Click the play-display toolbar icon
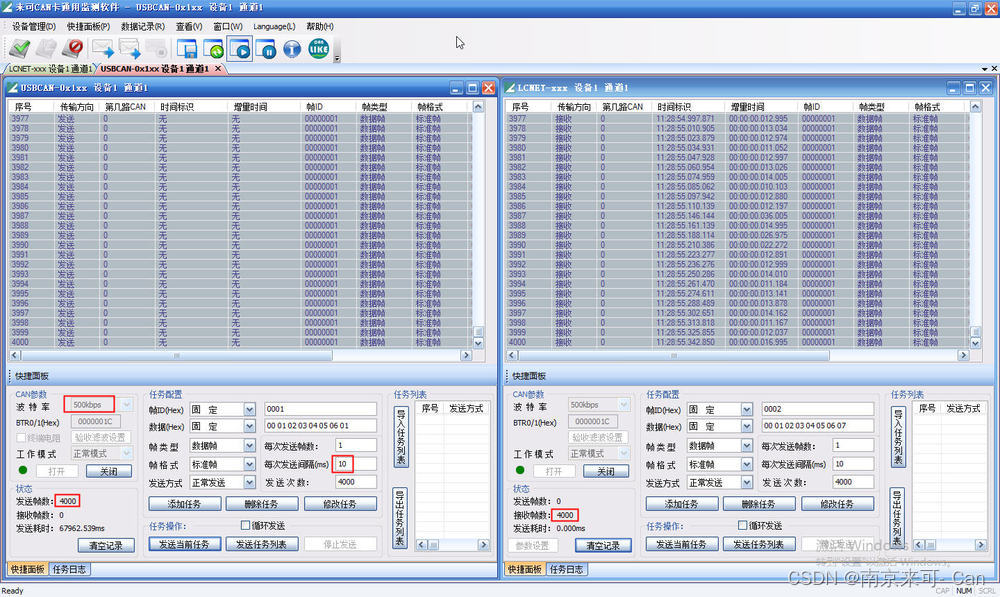Screen dimensions: 1000x597 click(240, 48)
